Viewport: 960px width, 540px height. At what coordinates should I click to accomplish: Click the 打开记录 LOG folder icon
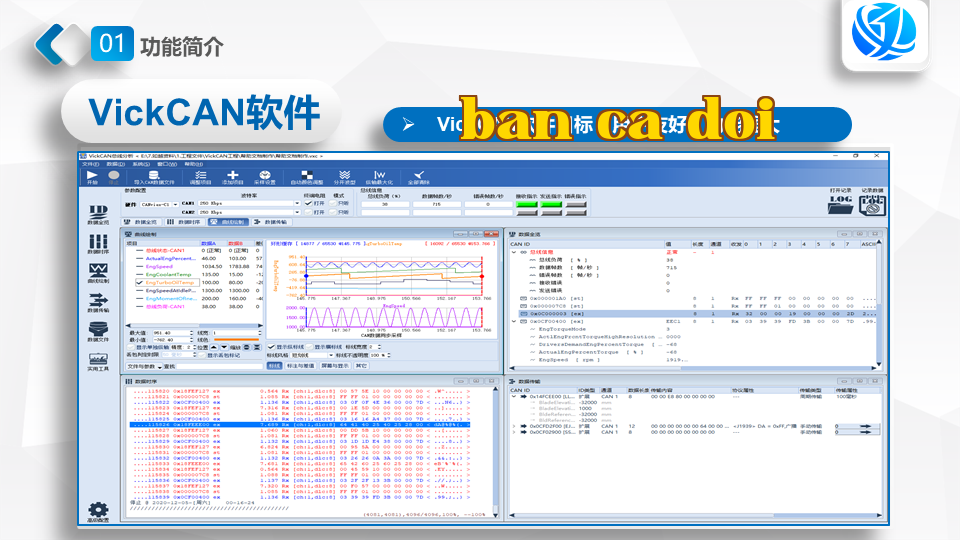[x=841, y=204]
